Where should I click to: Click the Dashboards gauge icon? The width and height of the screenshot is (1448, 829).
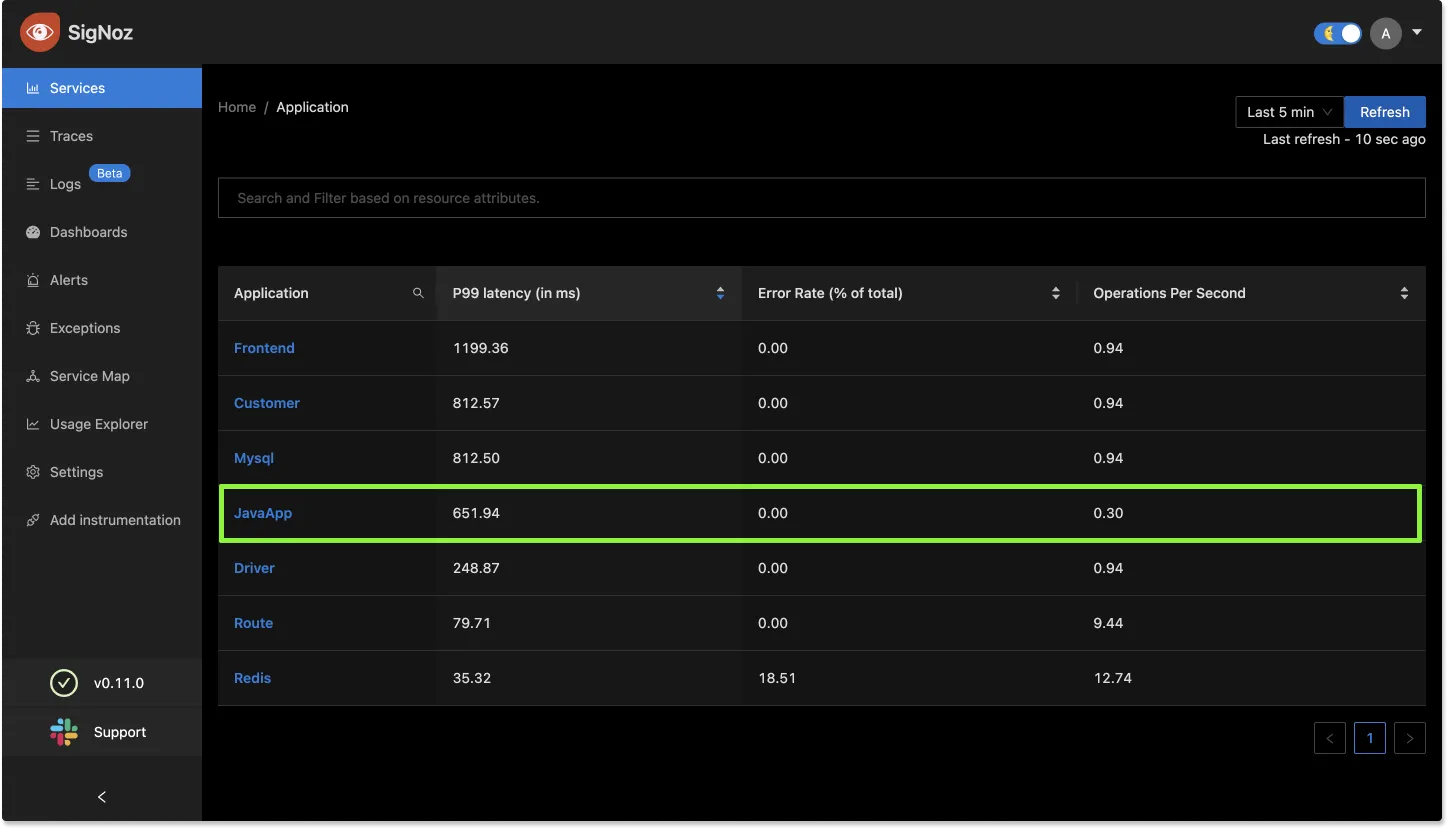coord(32,232)
